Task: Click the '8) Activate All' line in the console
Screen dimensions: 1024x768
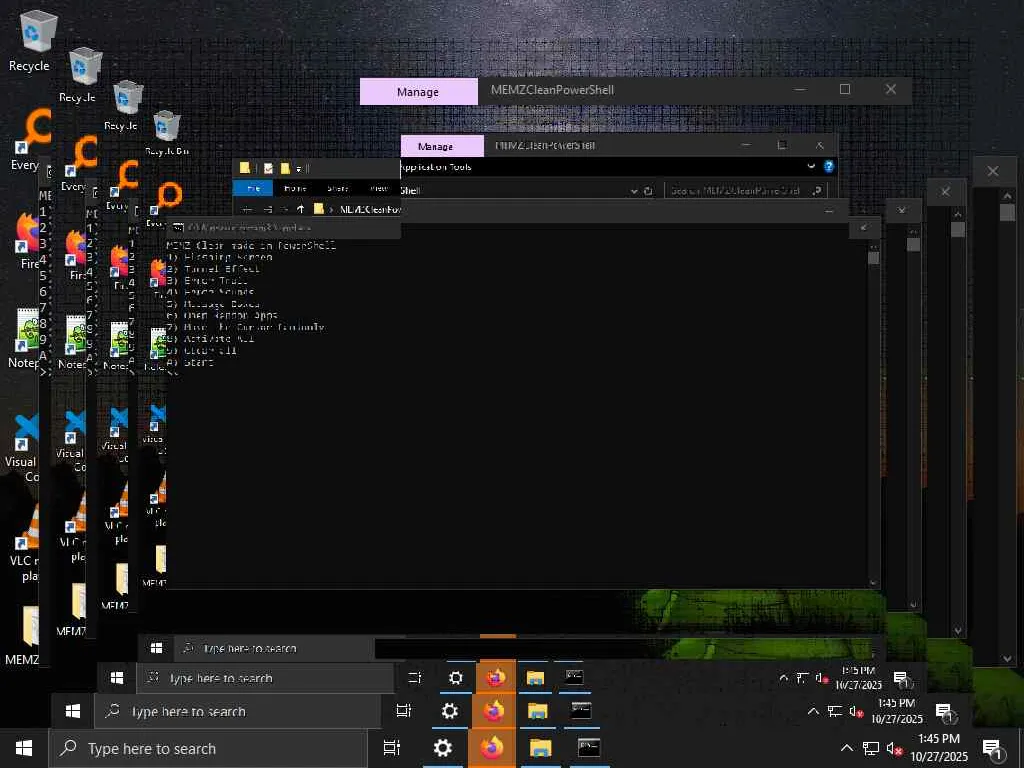Action: pyautogui.click(x=210, y=338)
